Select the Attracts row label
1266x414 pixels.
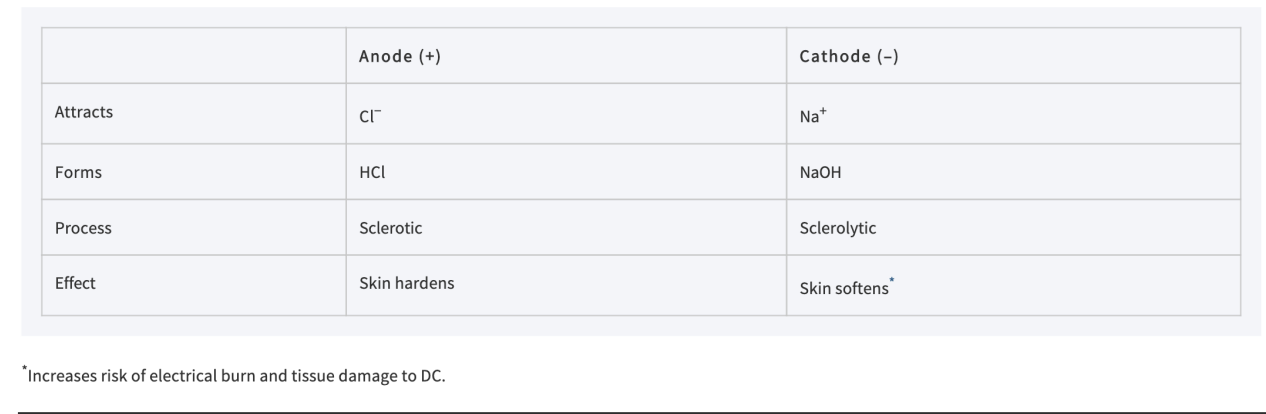(x=84, y=113)
